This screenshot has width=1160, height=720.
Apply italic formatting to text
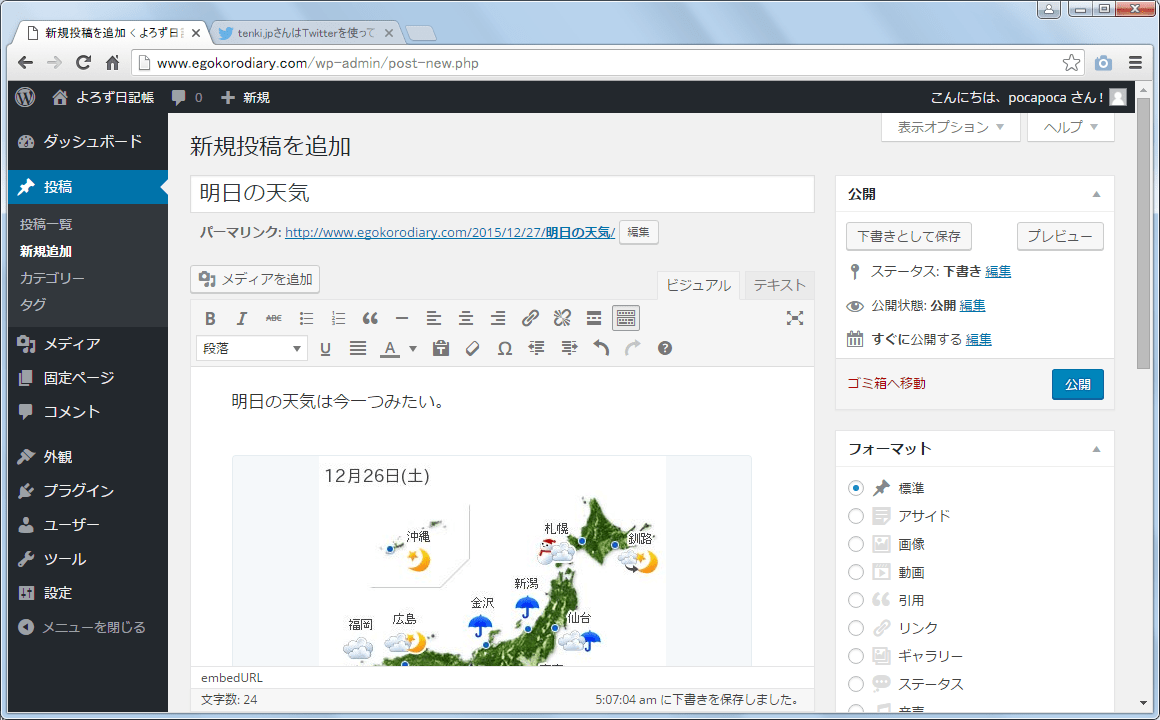(x=241, y=319)
